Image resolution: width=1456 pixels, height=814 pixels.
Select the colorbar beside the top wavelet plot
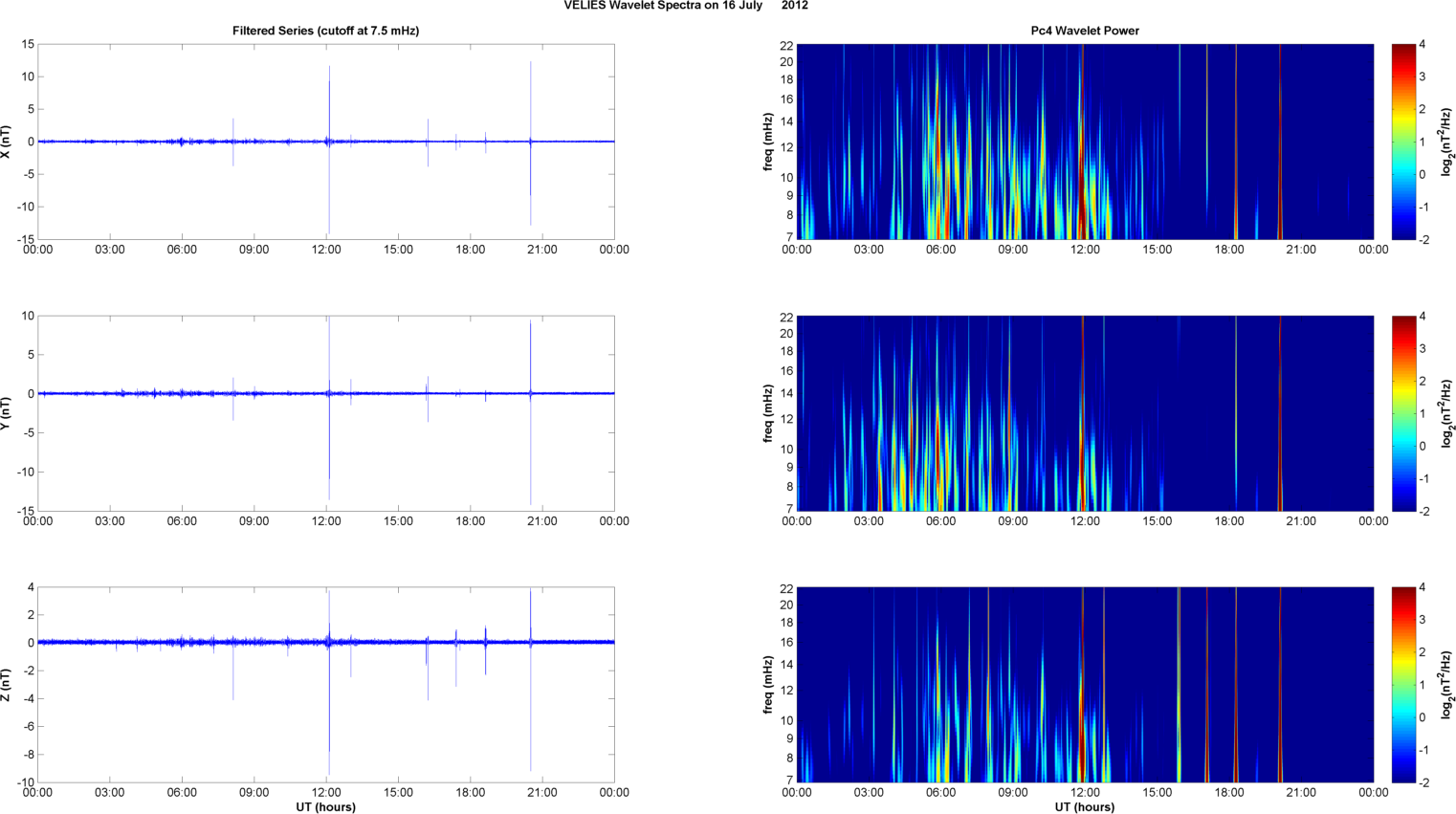point(1402,142)
